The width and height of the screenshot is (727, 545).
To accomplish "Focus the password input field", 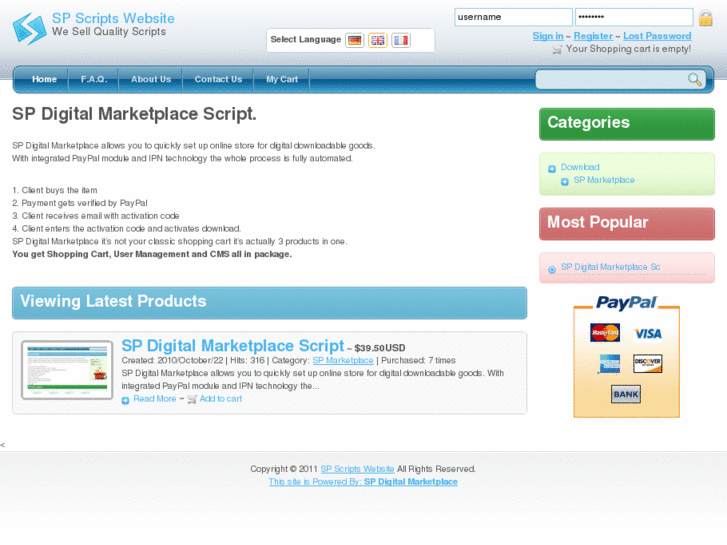I will coord(634,17).
